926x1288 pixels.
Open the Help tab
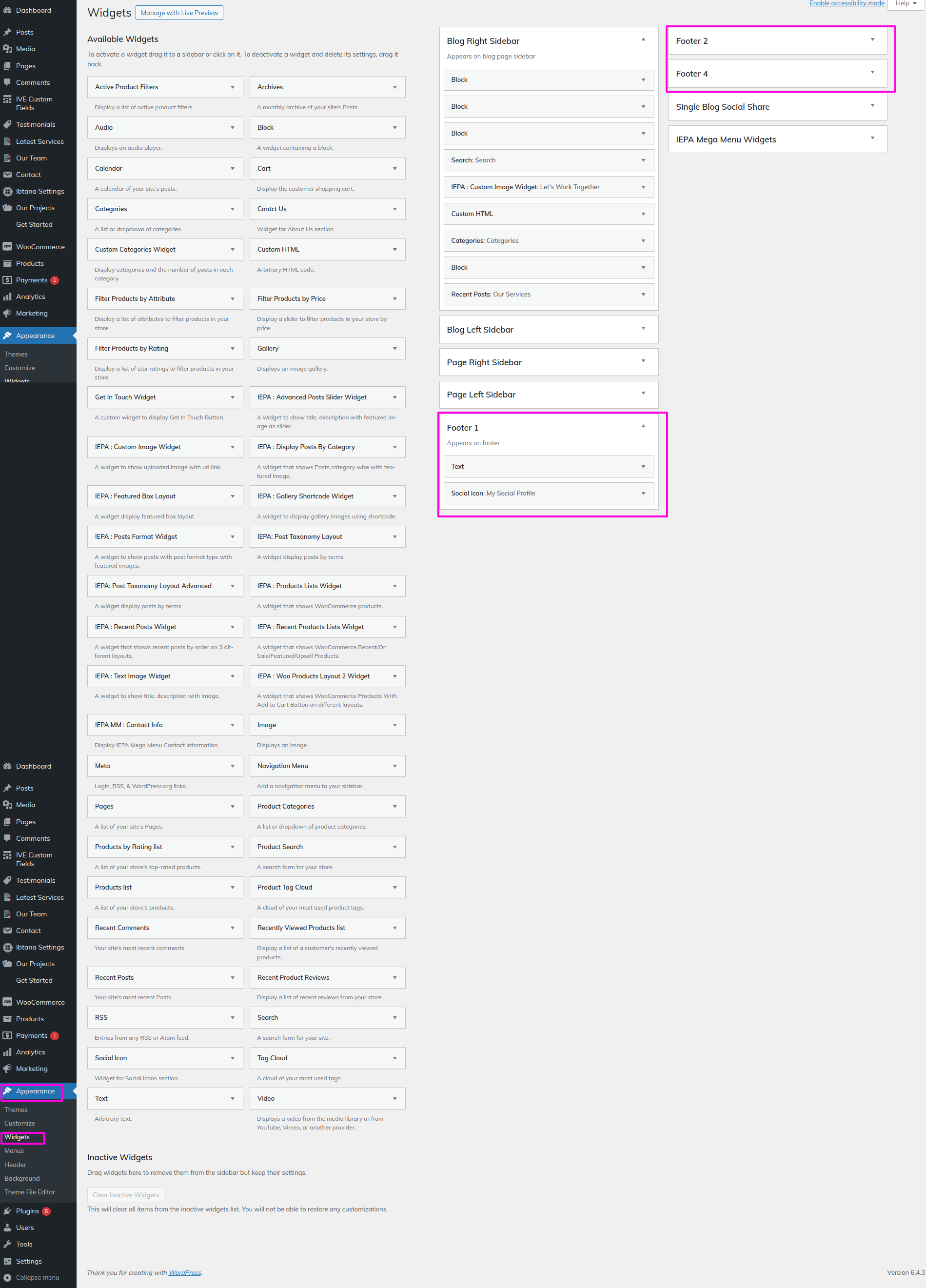pyautogui.click(x=906, y=4)
